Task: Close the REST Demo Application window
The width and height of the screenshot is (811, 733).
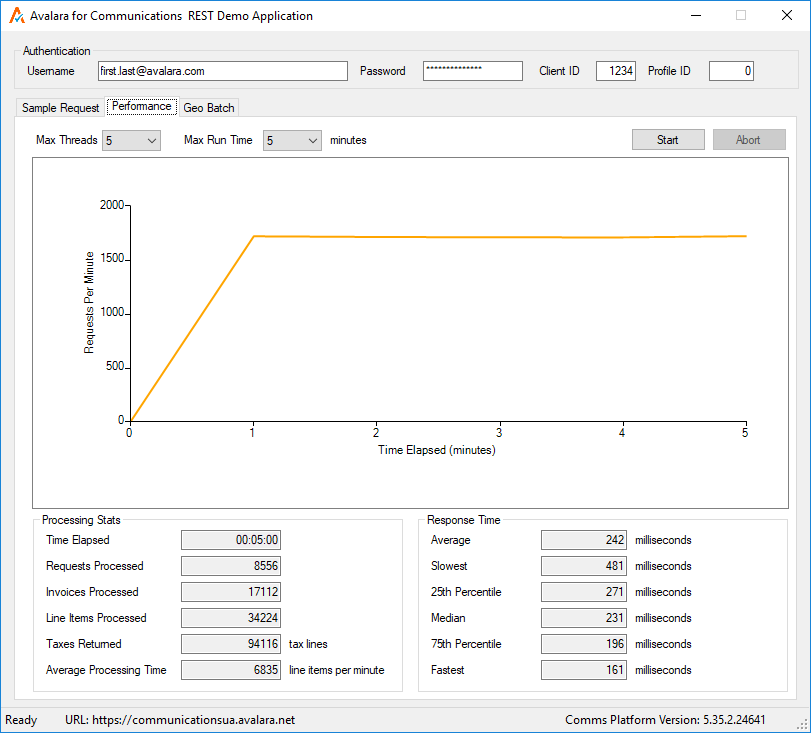Action: pyautogui.click(x=786, y=16)
